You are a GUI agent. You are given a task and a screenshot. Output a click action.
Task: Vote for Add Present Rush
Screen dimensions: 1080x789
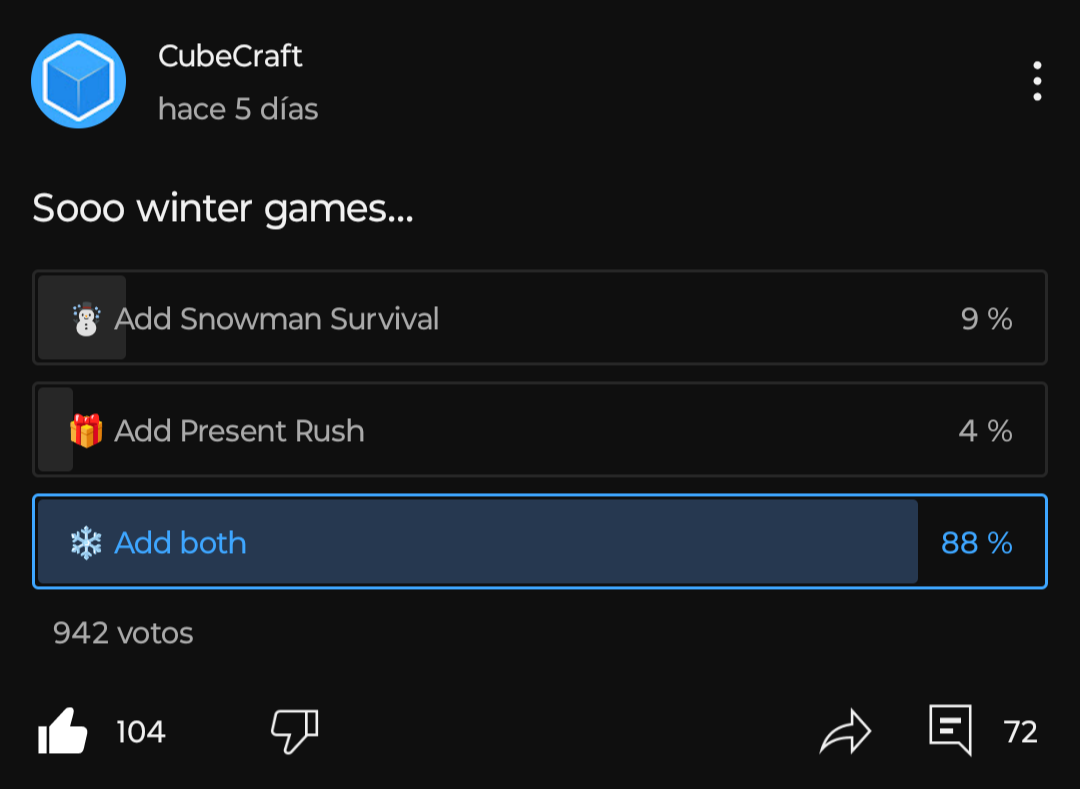[540, 430]
